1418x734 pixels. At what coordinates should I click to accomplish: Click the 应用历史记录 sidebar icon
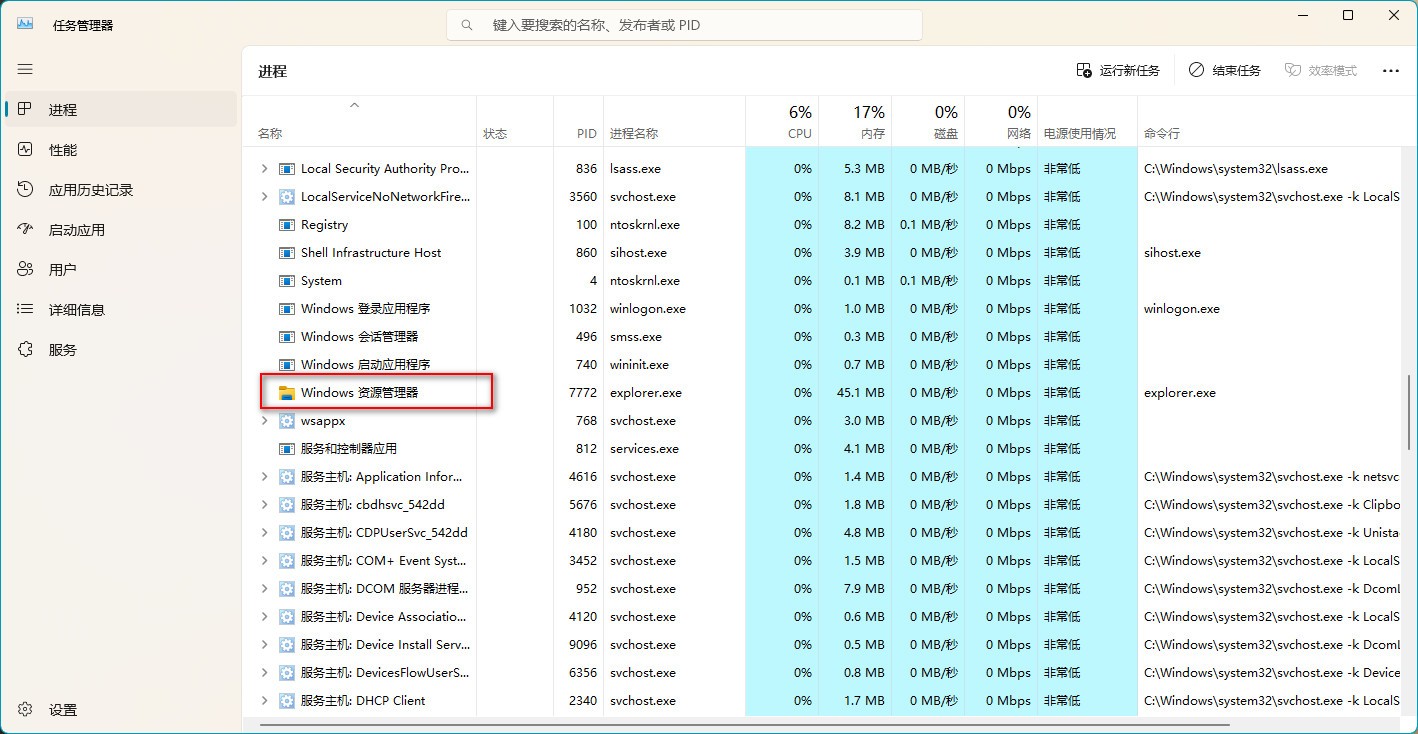[26, 189]
